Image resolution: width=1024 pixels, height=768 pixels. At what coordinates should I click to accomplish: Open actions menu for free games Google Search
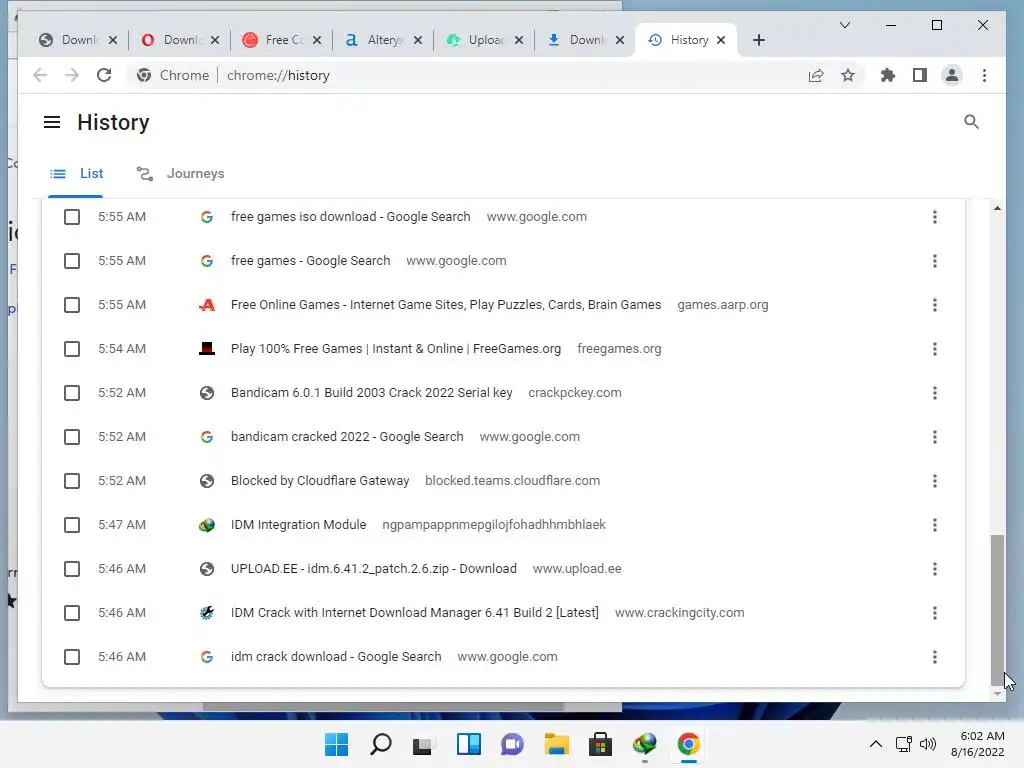[935, 261]
